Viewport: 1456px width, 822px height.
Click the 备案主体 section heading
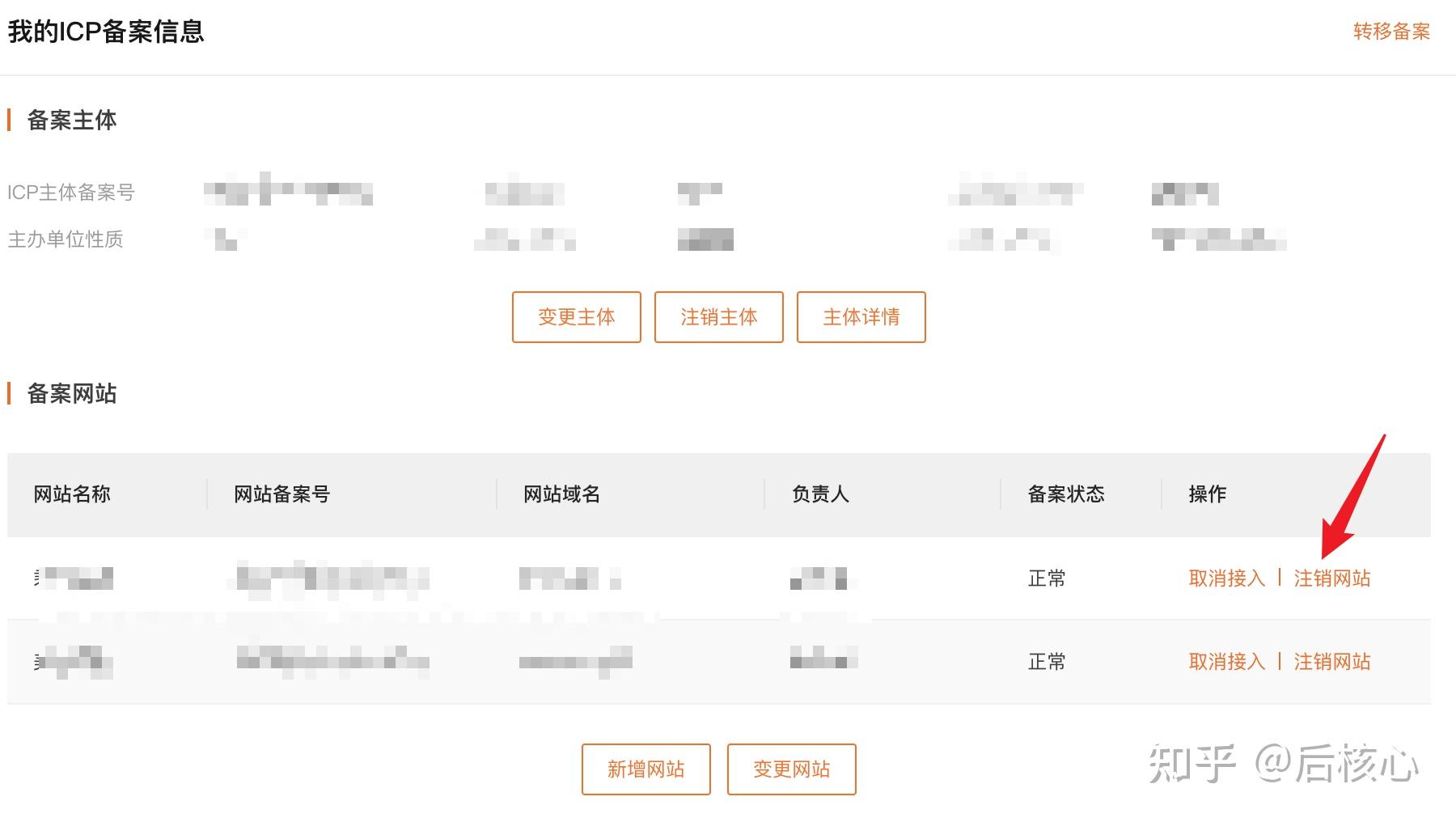72,121
